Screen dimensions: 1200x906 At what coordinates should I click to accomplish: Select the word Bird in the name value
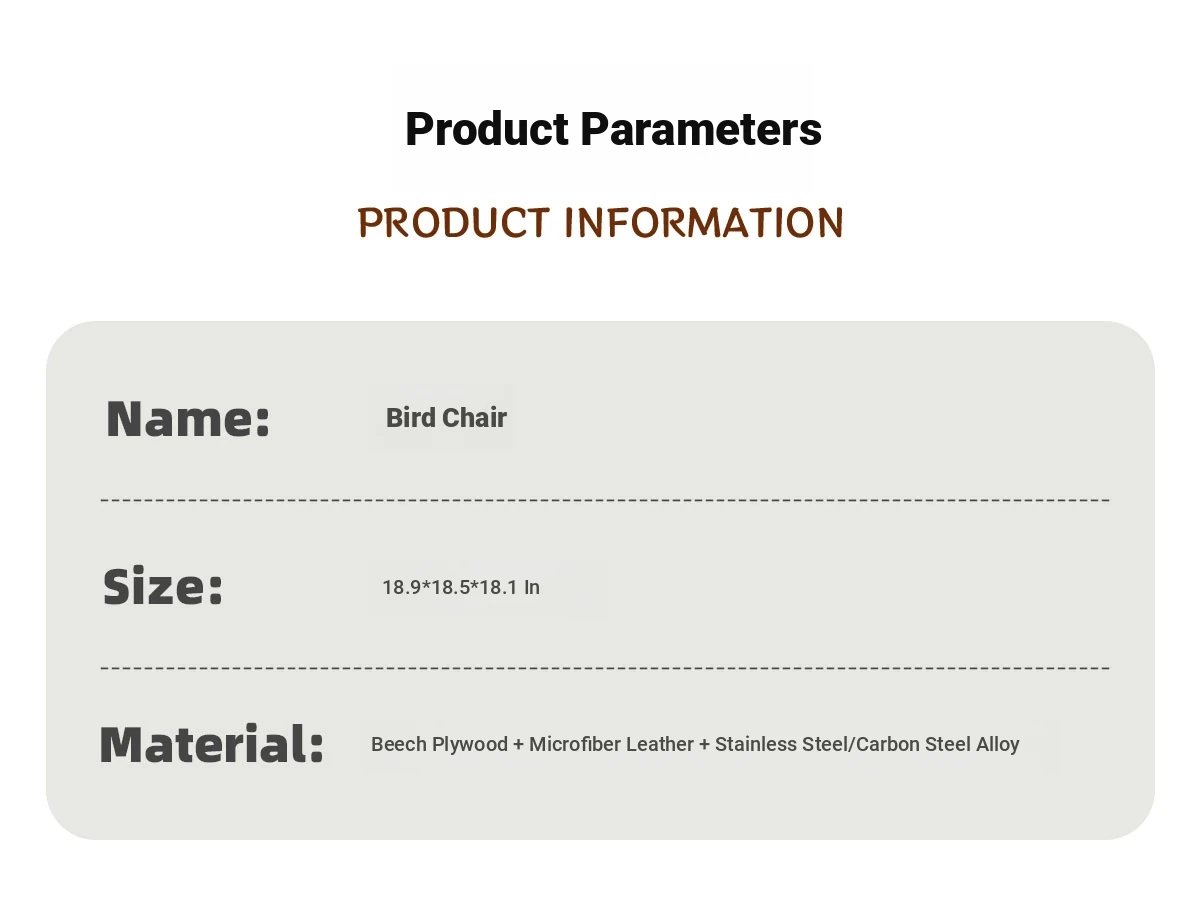click(410, 417)
